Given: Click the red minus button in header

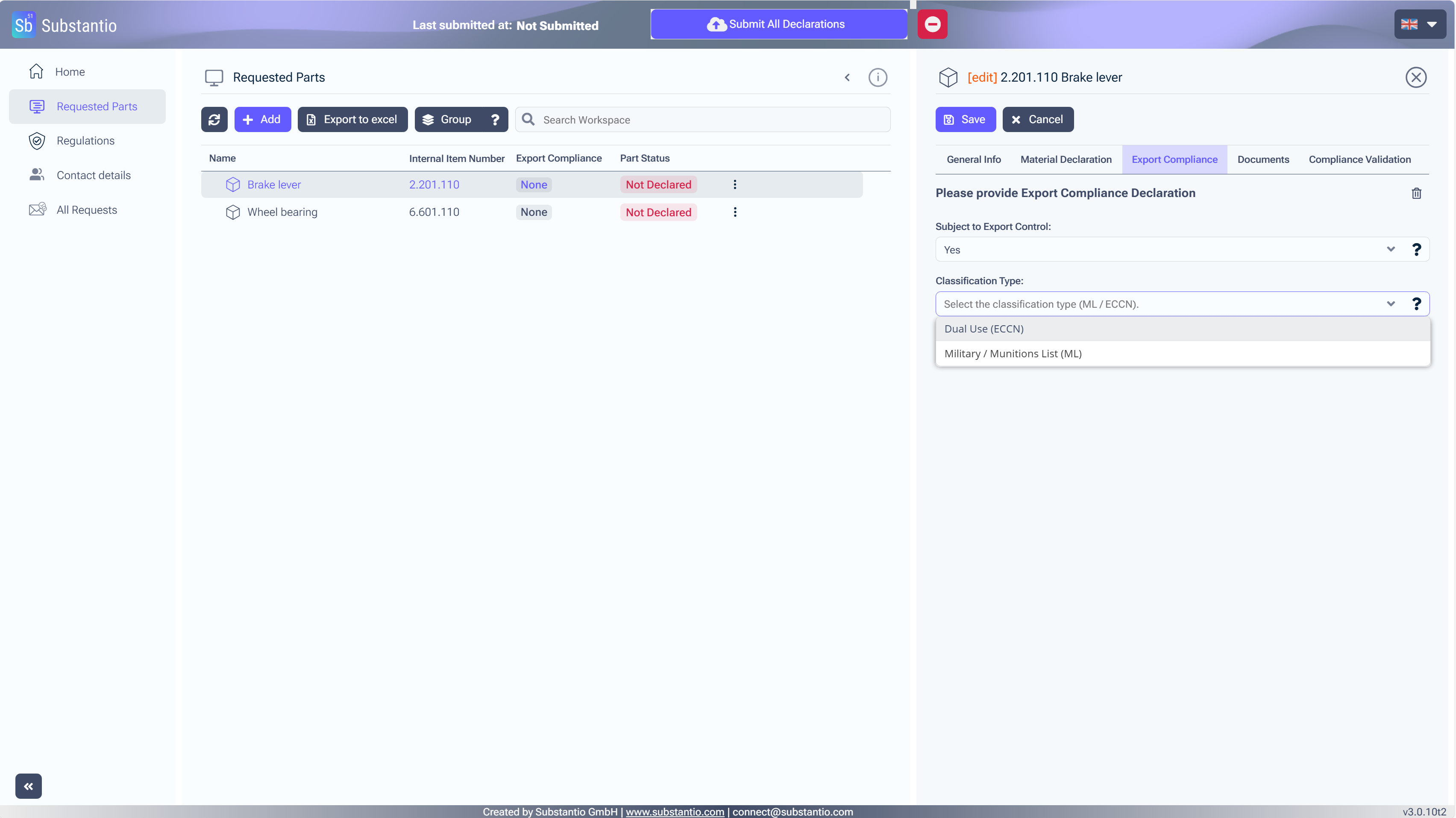Looking at the screenshot, I should (932, 24).
